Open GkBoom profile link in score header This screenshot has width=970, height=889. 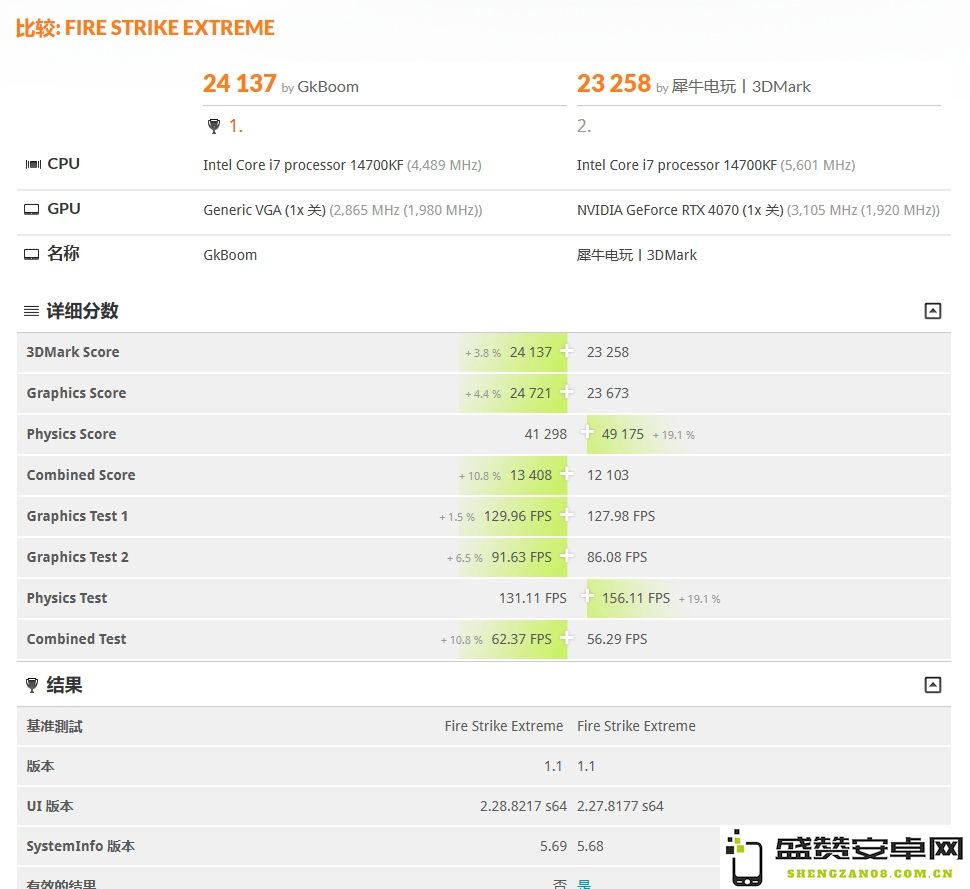pyautogui.click(x=328, y=87)
